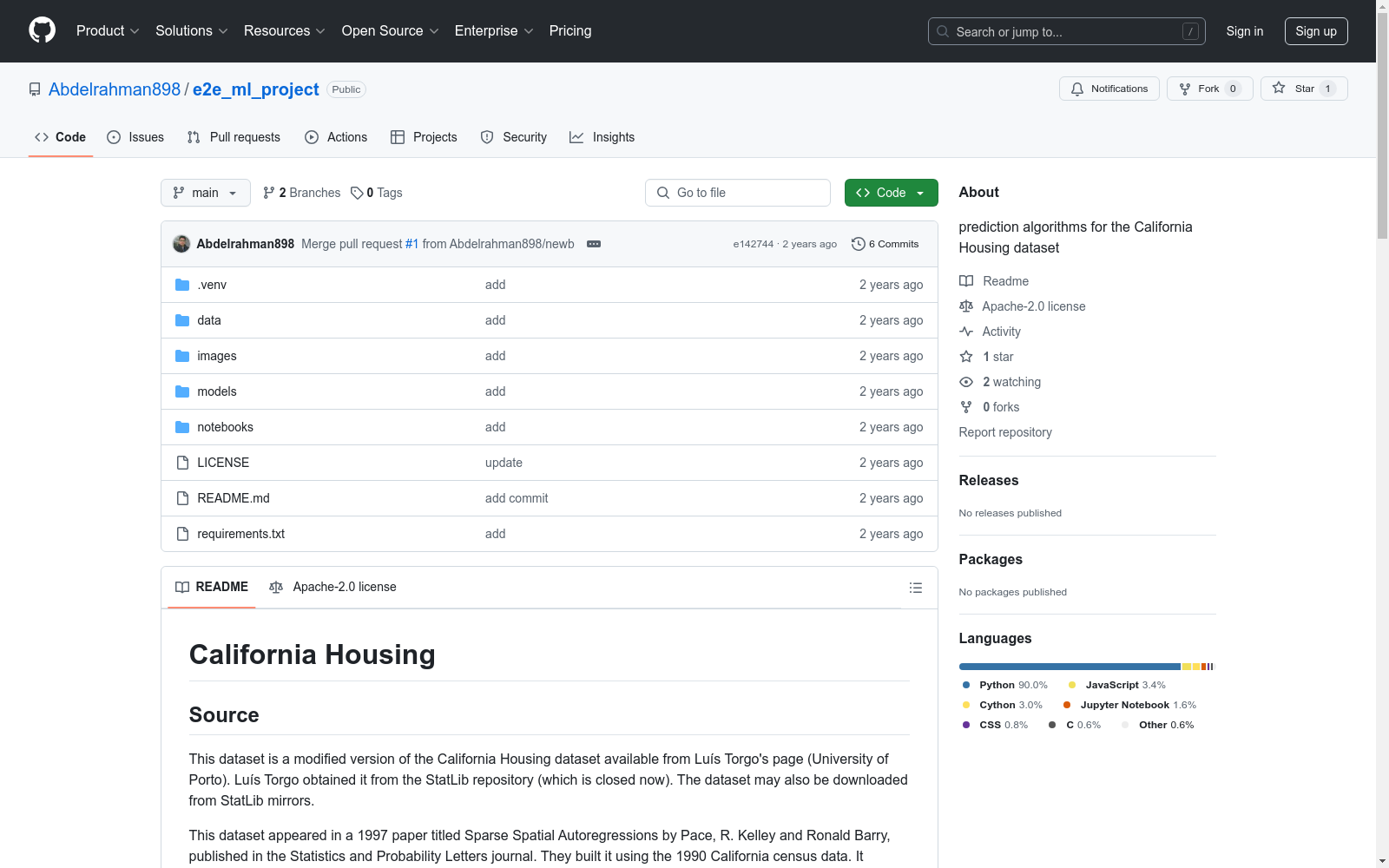Open the Resources dropdown menu

[284, 30]
